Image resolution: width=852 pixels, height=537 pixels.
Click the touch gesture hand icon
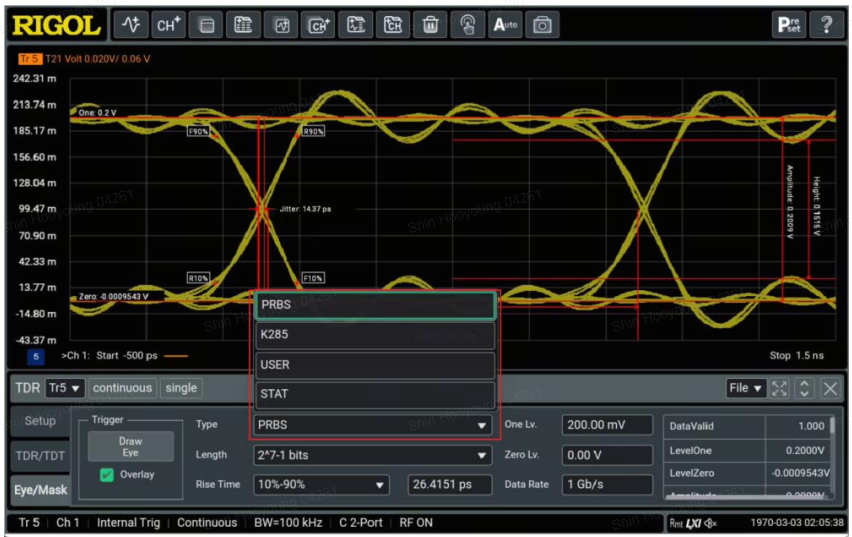468,25
